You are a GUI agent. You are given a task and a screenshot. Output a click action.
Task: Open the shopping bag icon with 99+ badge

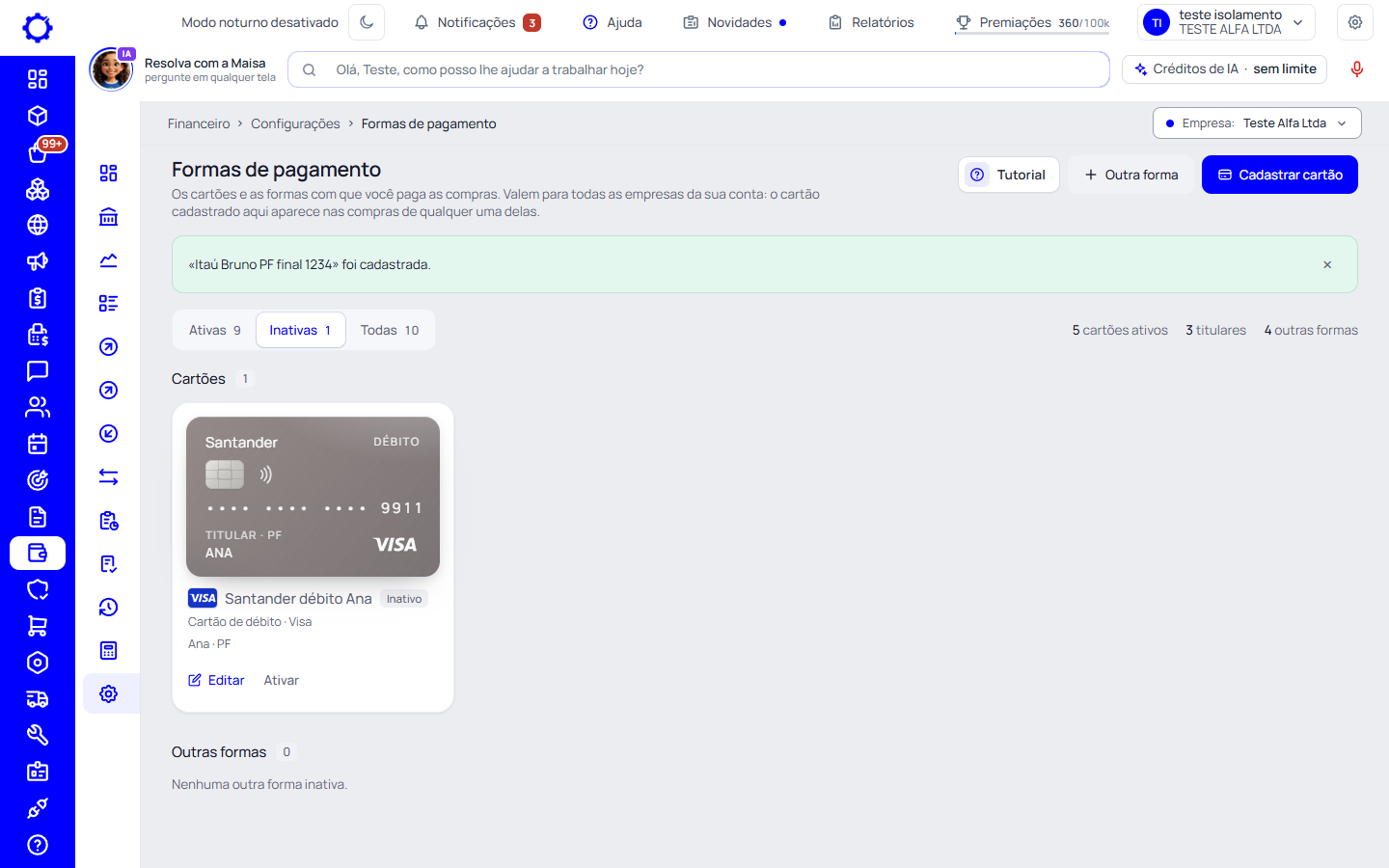38,151
